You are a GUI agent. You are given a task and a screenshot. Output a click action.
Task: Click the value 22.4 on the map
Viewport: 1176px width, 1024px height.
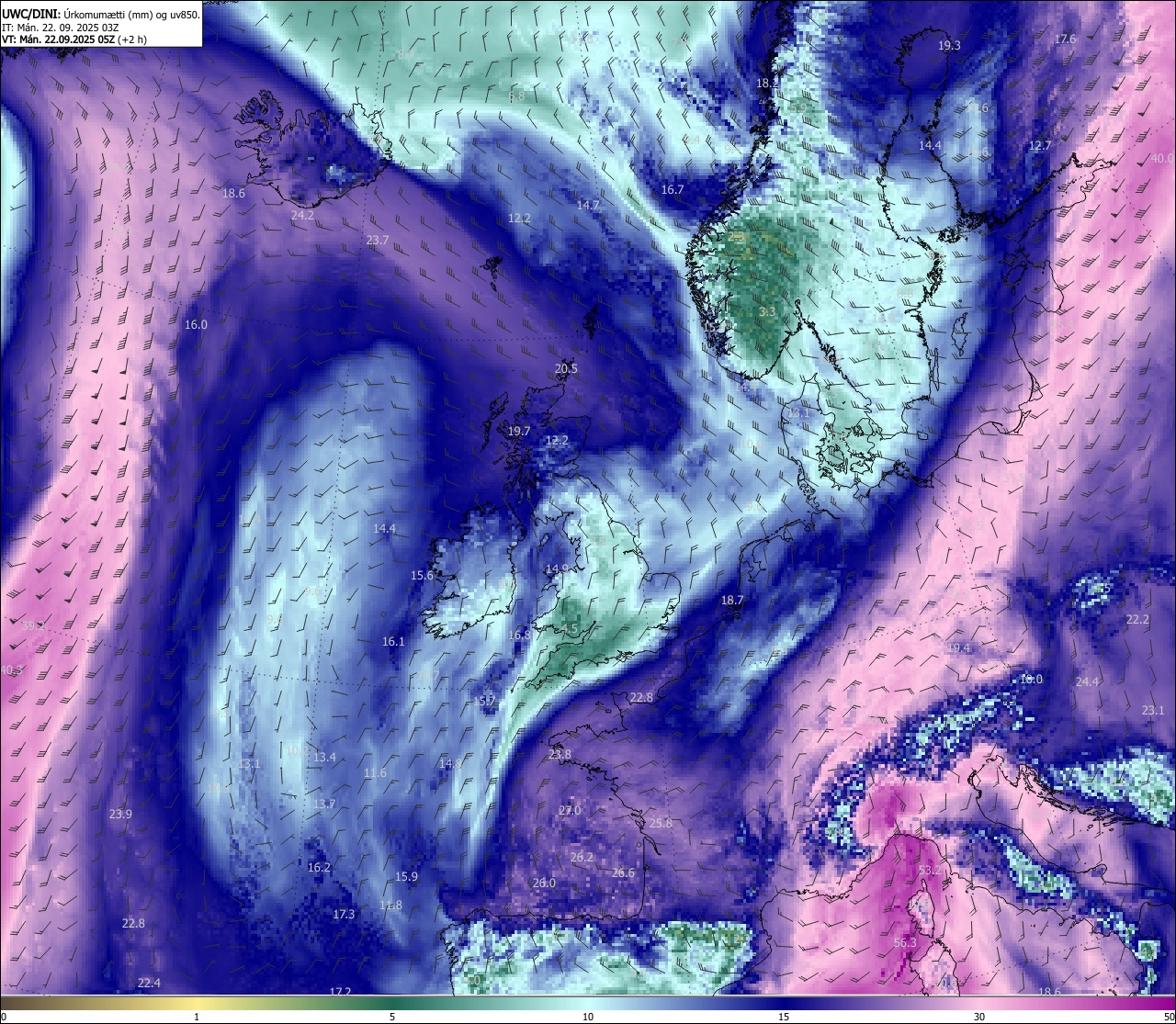(x=149, y=984)
